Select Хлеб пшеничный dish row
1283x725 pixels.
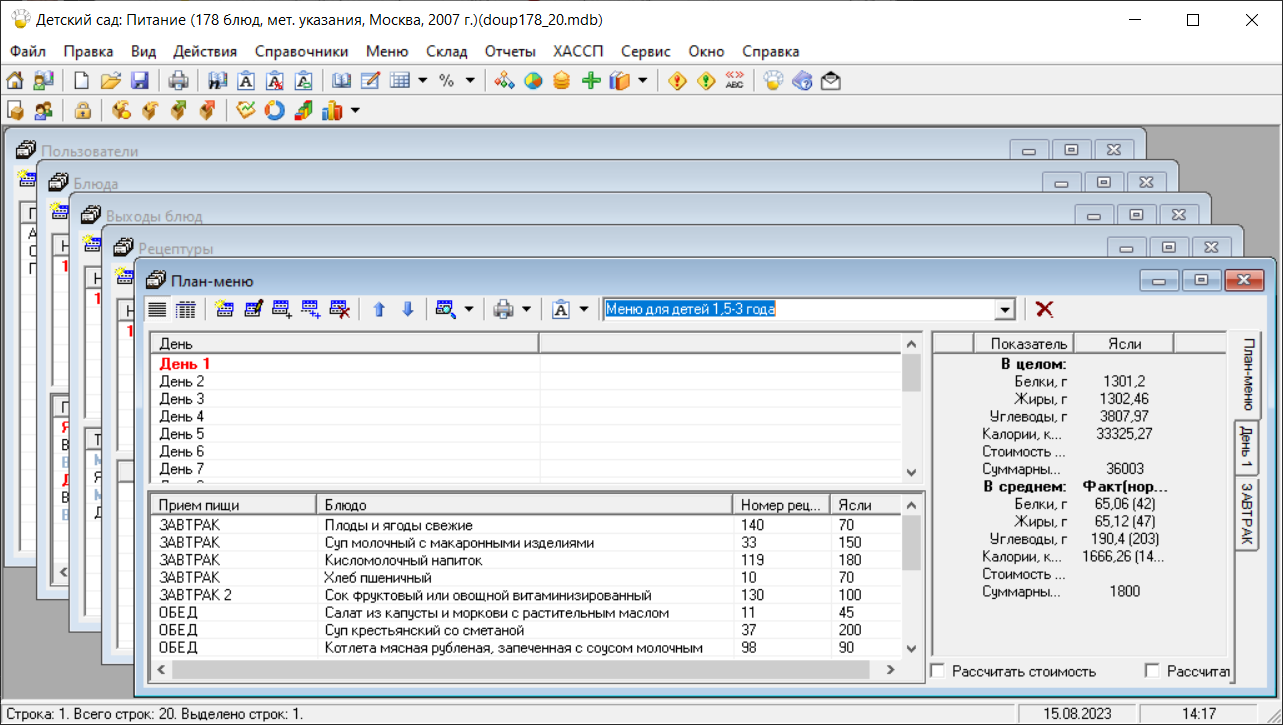[x=527, y=578]
